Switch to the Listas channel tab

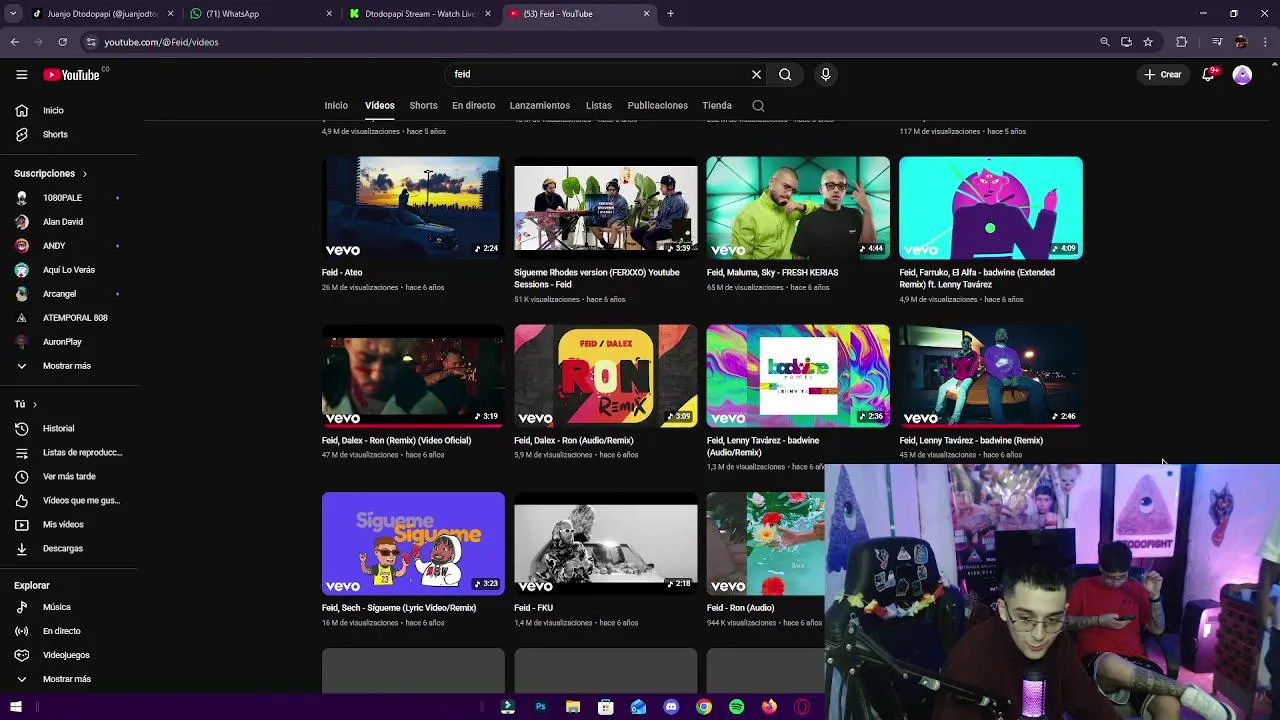(599, 105)
